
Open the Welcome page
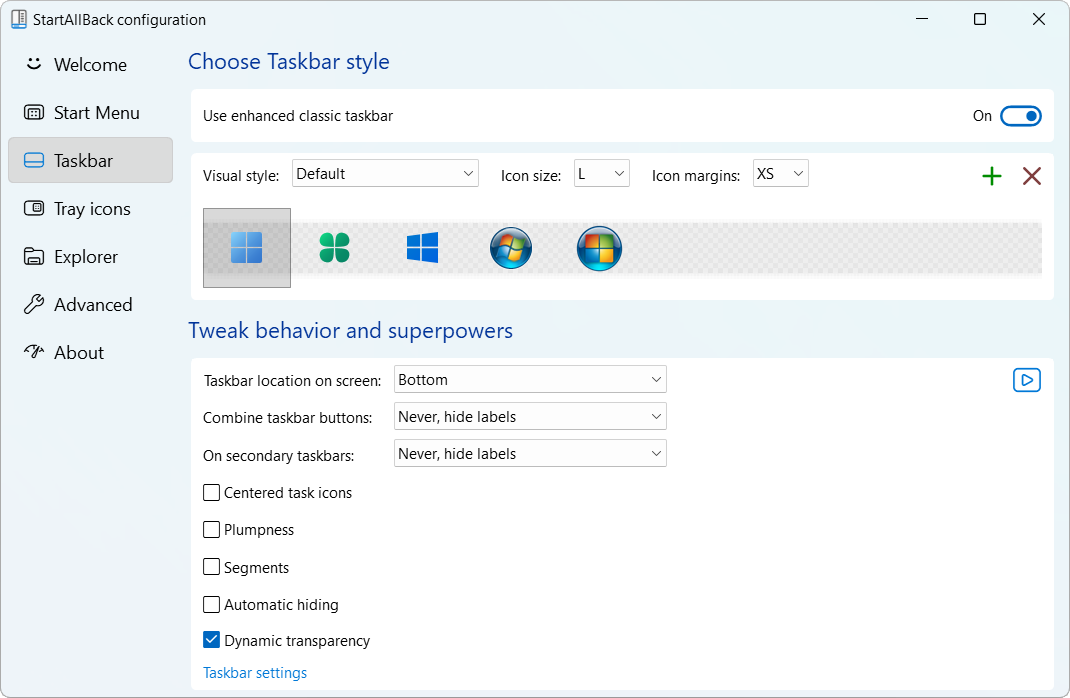point(90,64)
